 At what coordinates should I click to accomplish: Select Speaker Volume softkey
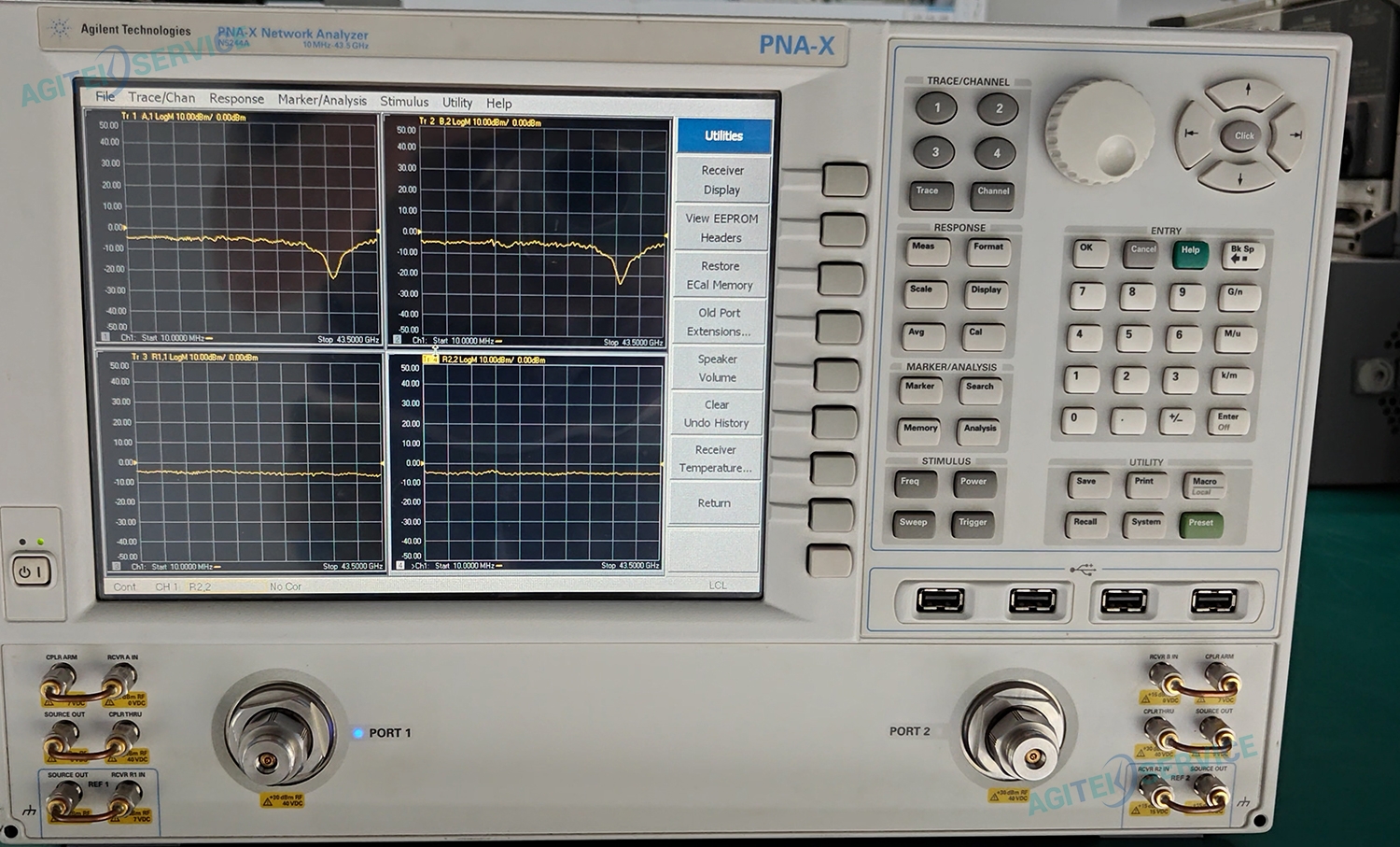click(718, 368)
